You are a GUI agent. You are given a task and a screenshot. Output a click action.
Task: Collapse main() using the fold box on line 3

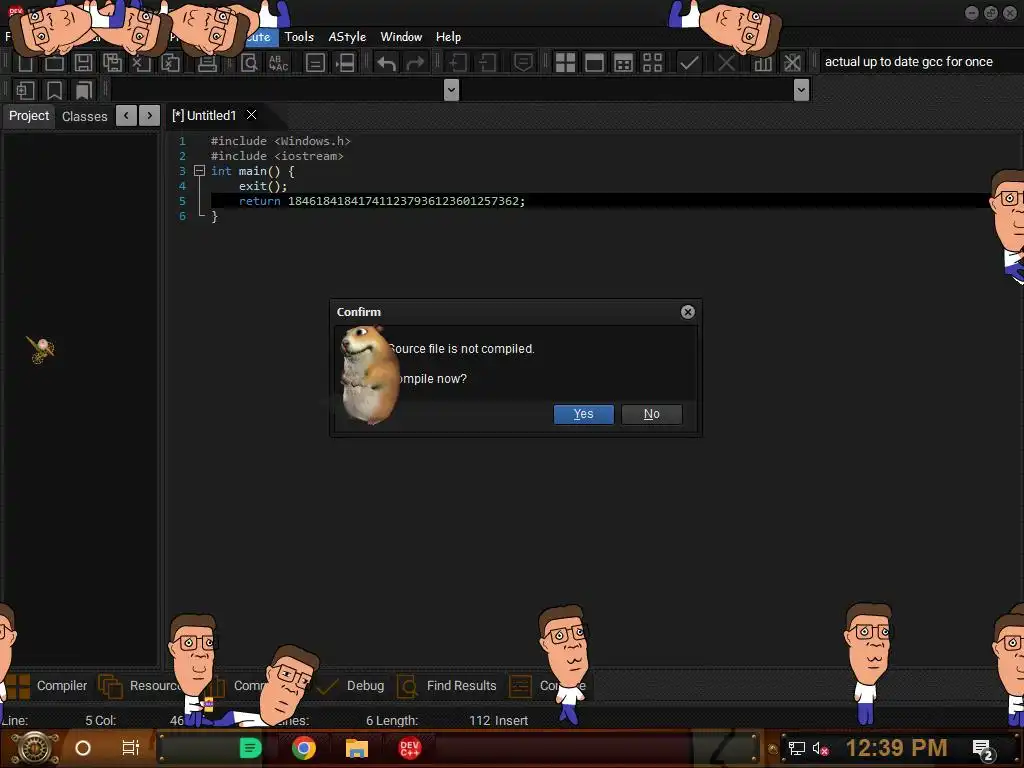click(200, 171)
